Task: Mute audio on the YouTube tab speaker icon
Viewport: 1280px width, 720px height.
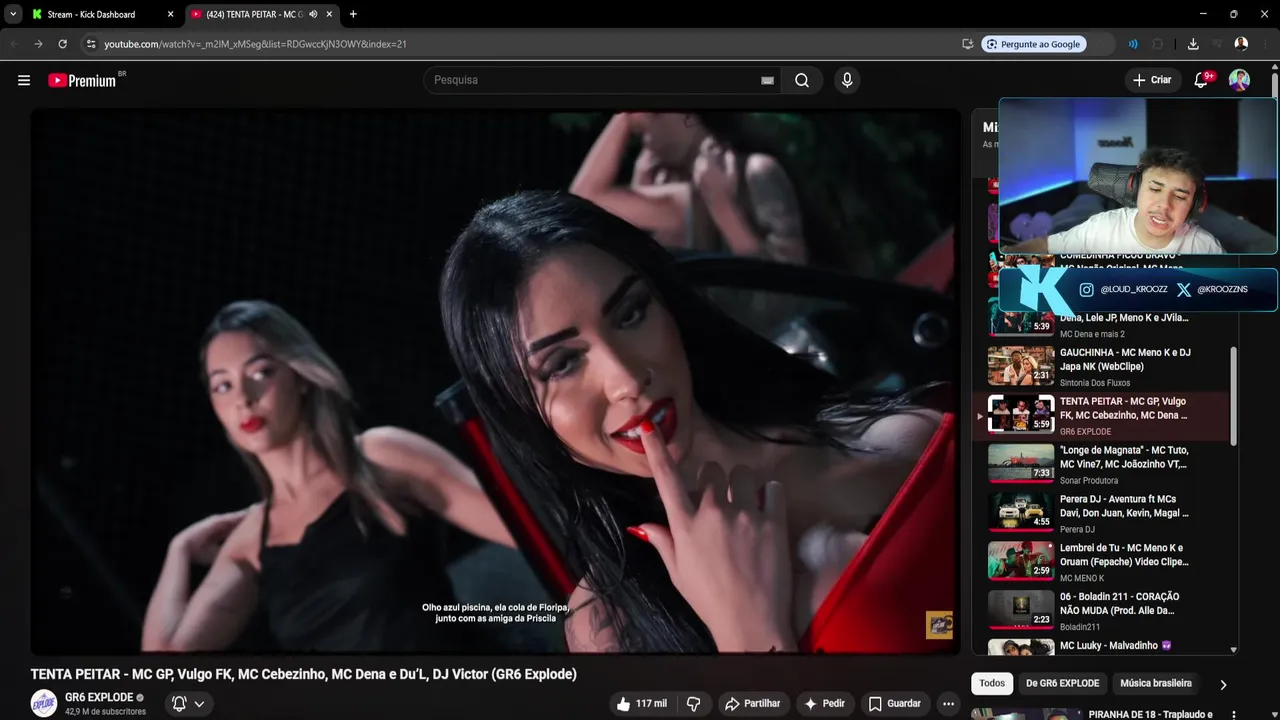Action: (313, 14)
